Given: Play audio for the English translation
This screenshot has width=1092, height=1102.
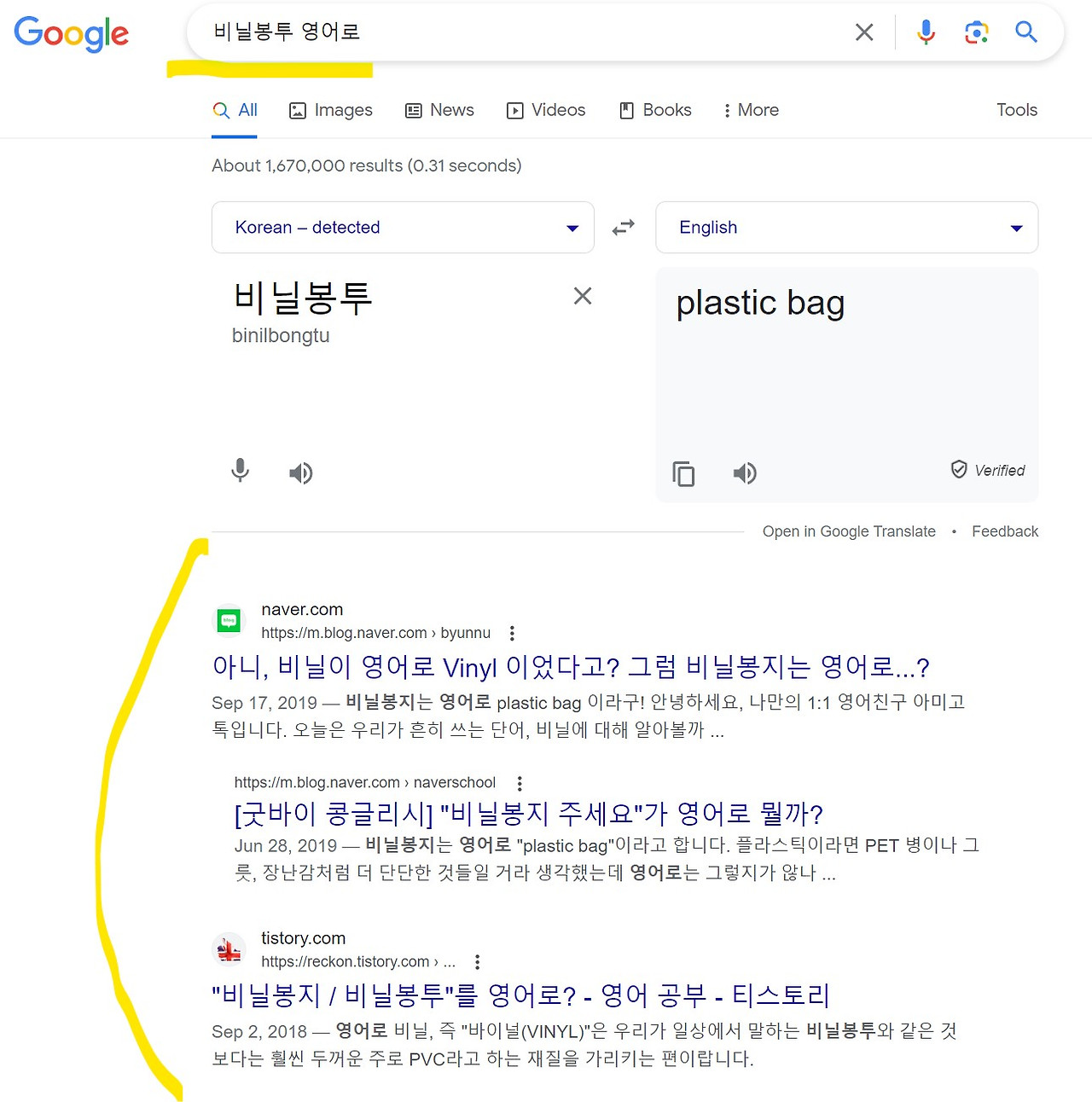Looking at the screenshot, I should click(x=744, y=473).
